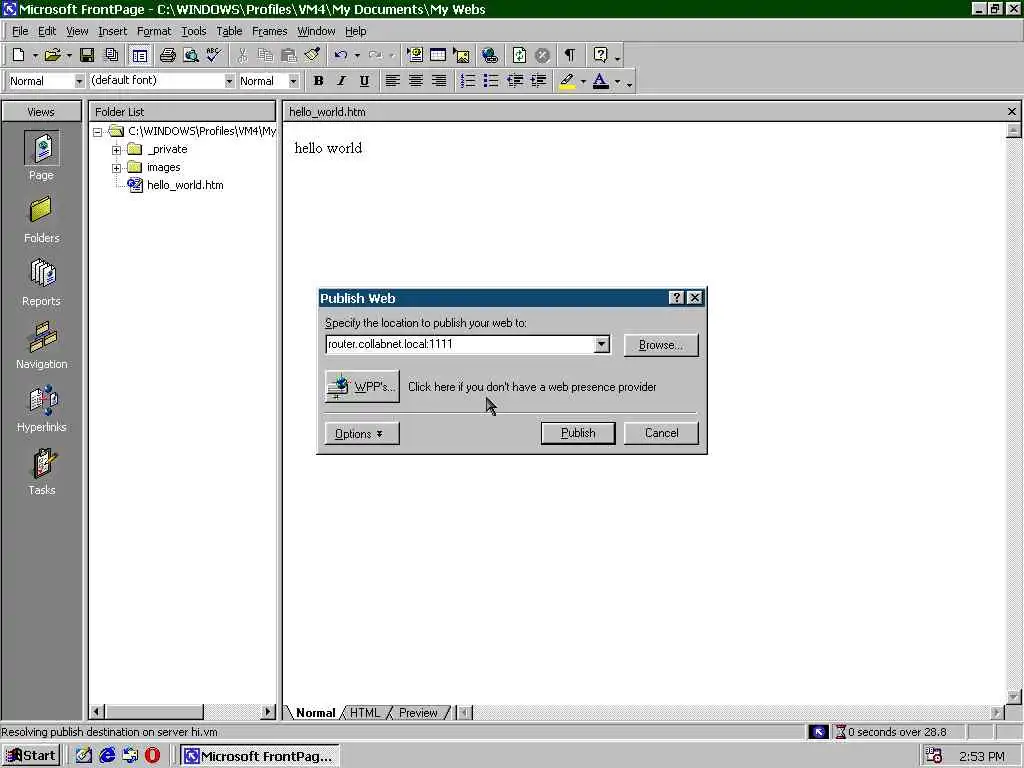Viewport: 1024px width, 768px height.
Task: Click the Open file toolbar icon
Action: [53, 56]
